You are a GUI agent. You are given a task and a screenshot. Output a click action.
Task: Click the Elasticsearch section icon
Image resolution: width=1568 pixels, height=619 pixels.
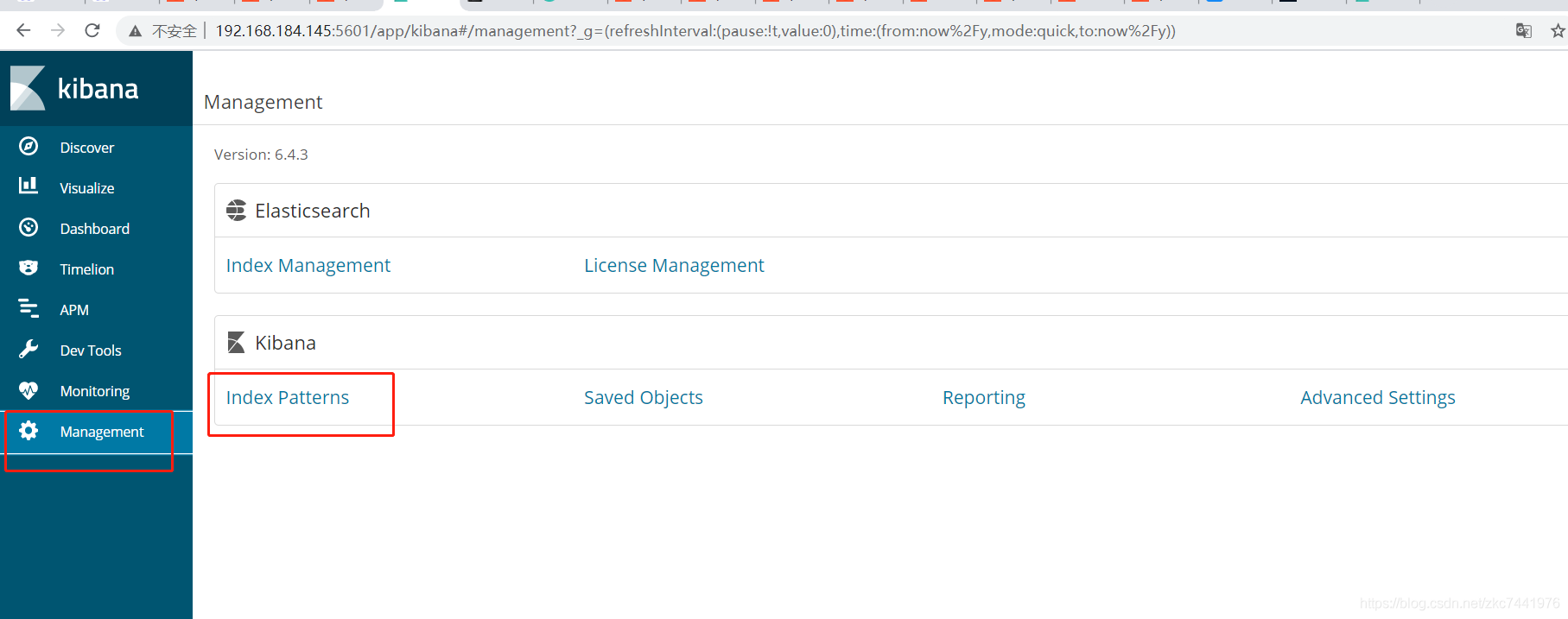(x=236, y=211)
